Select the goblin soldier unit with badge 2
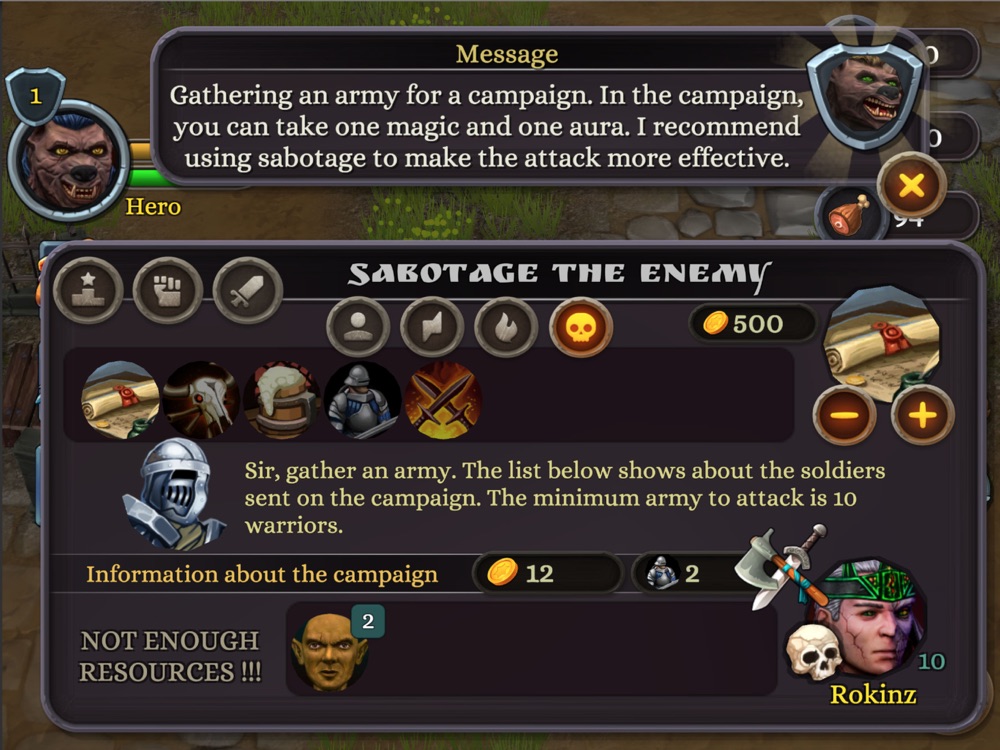 (330, 651)
